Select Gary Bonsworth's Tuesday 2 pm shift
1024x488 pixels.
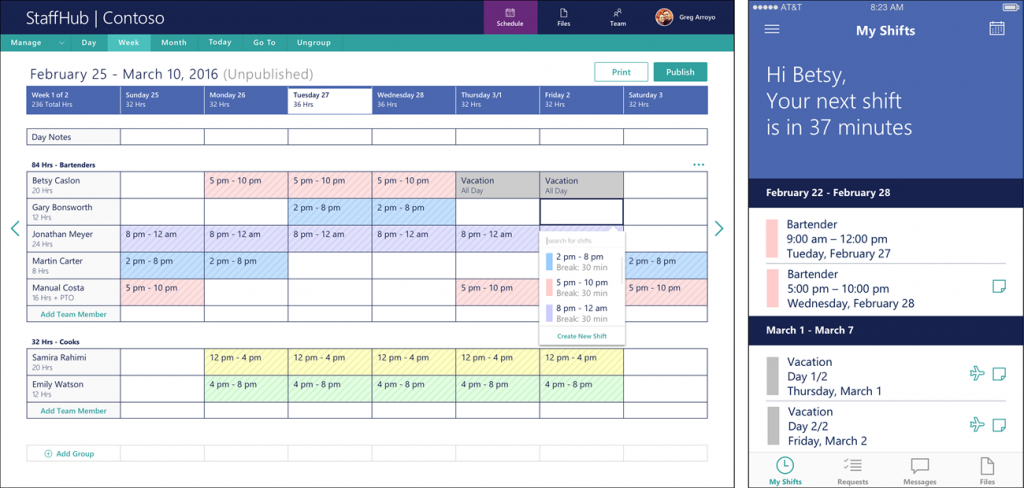tap(330, 212)
